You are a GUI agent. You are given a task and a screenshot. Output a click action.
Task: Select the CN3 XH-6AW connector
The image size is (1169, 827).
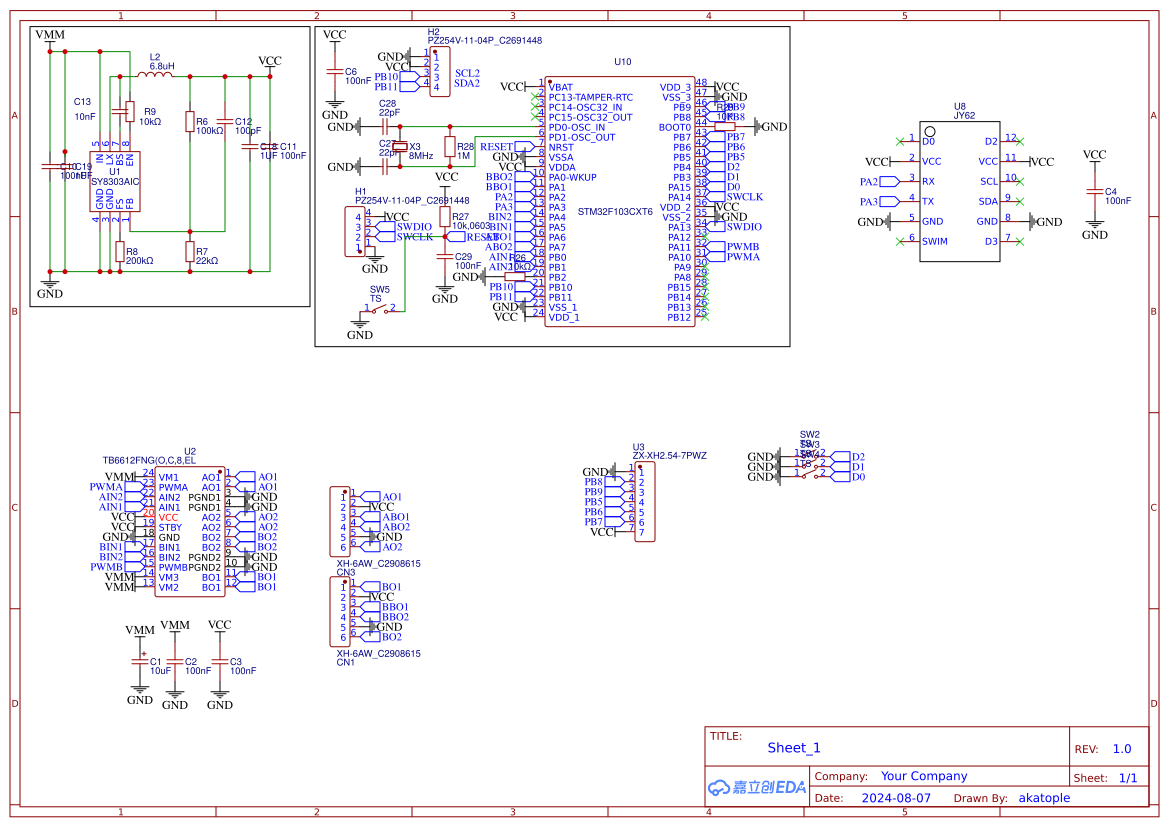(x=340, y=522)
